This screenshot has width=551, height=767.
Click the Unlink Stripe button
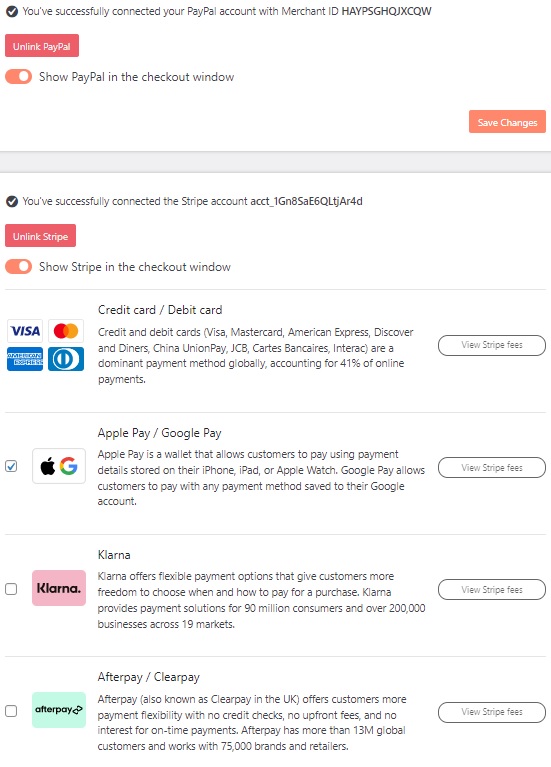[x=41, y=236]
